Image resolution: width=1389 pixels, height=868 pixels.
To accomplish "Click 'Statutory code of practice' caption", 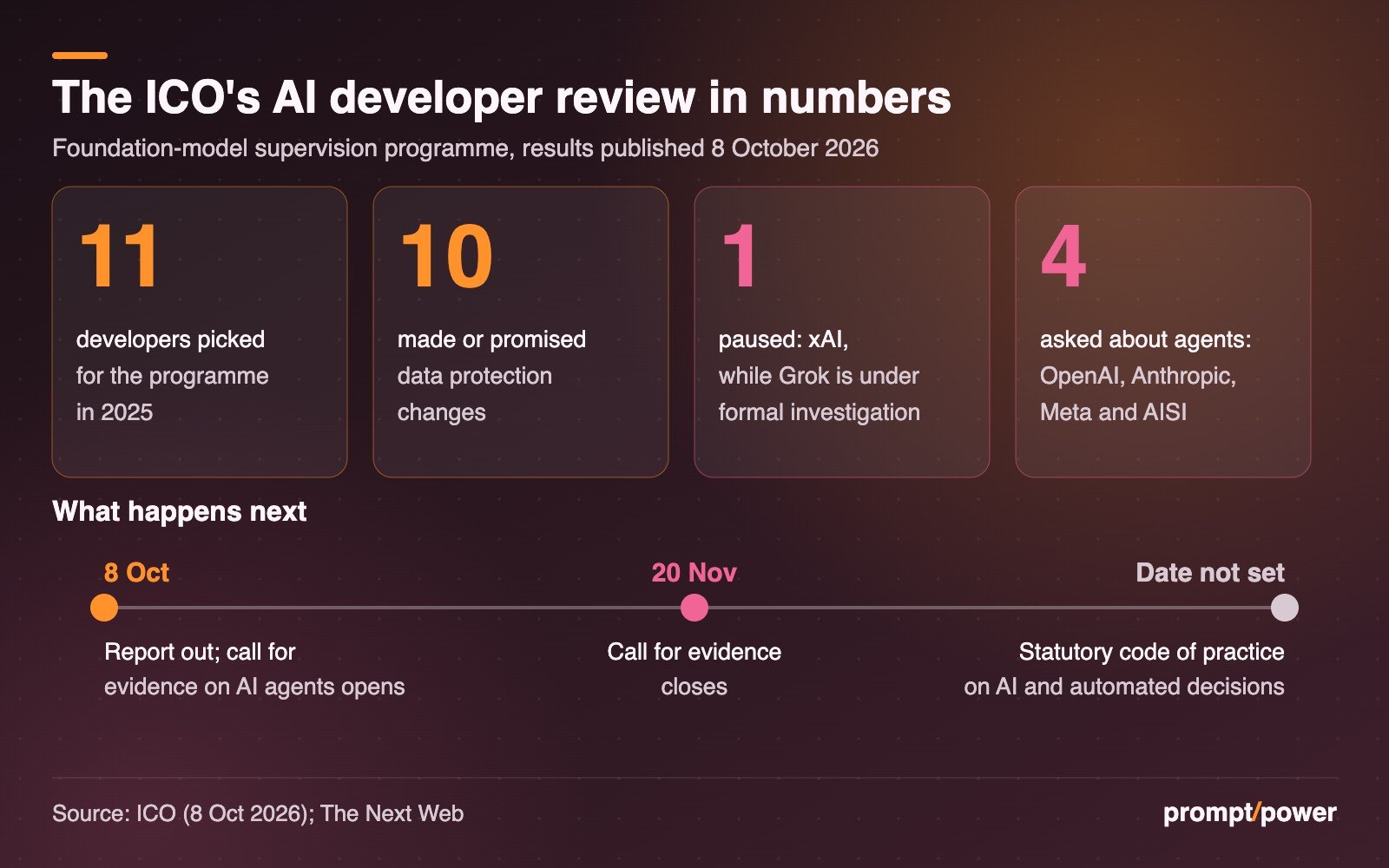I will pos(1124,669).
